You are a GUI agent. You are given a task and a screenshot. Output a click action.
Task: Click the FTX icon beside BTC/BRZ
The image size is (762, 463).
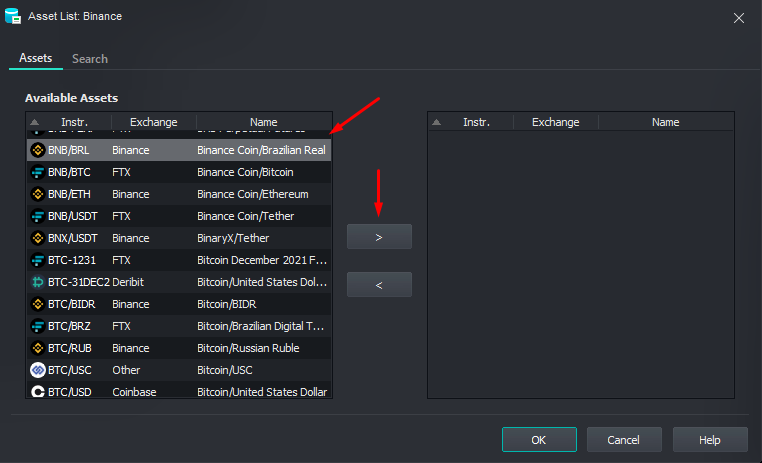point(37,326)
